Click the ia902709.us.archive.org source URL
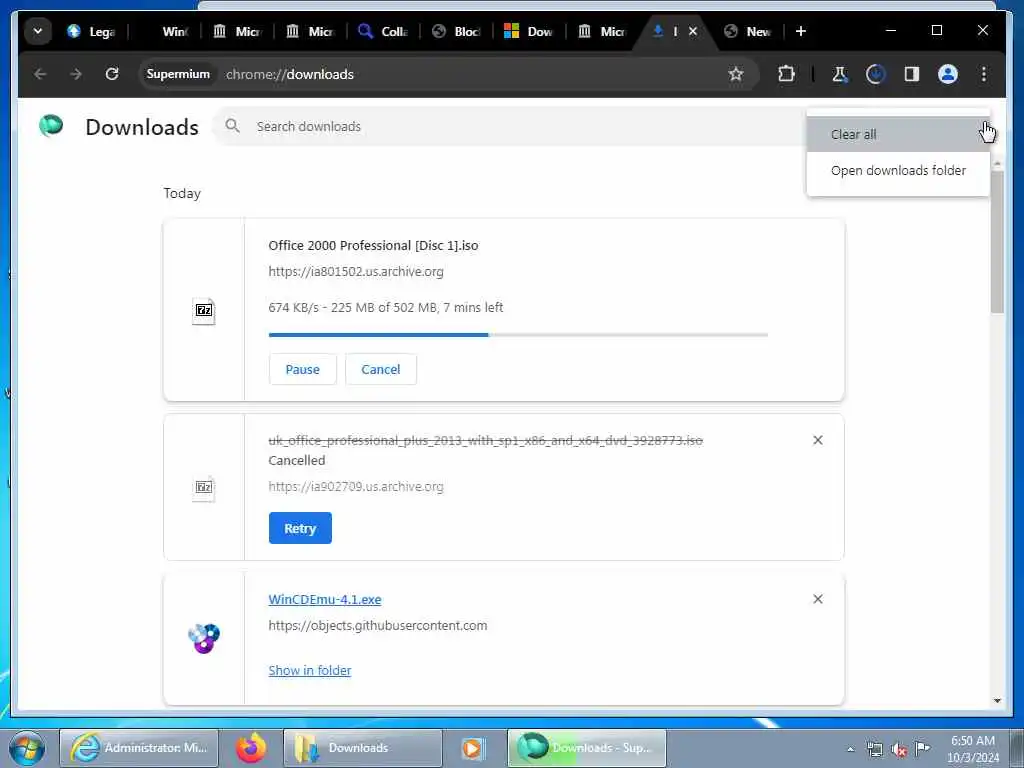The width and height of the screenshot is (1024, 768). coord(356,487)
